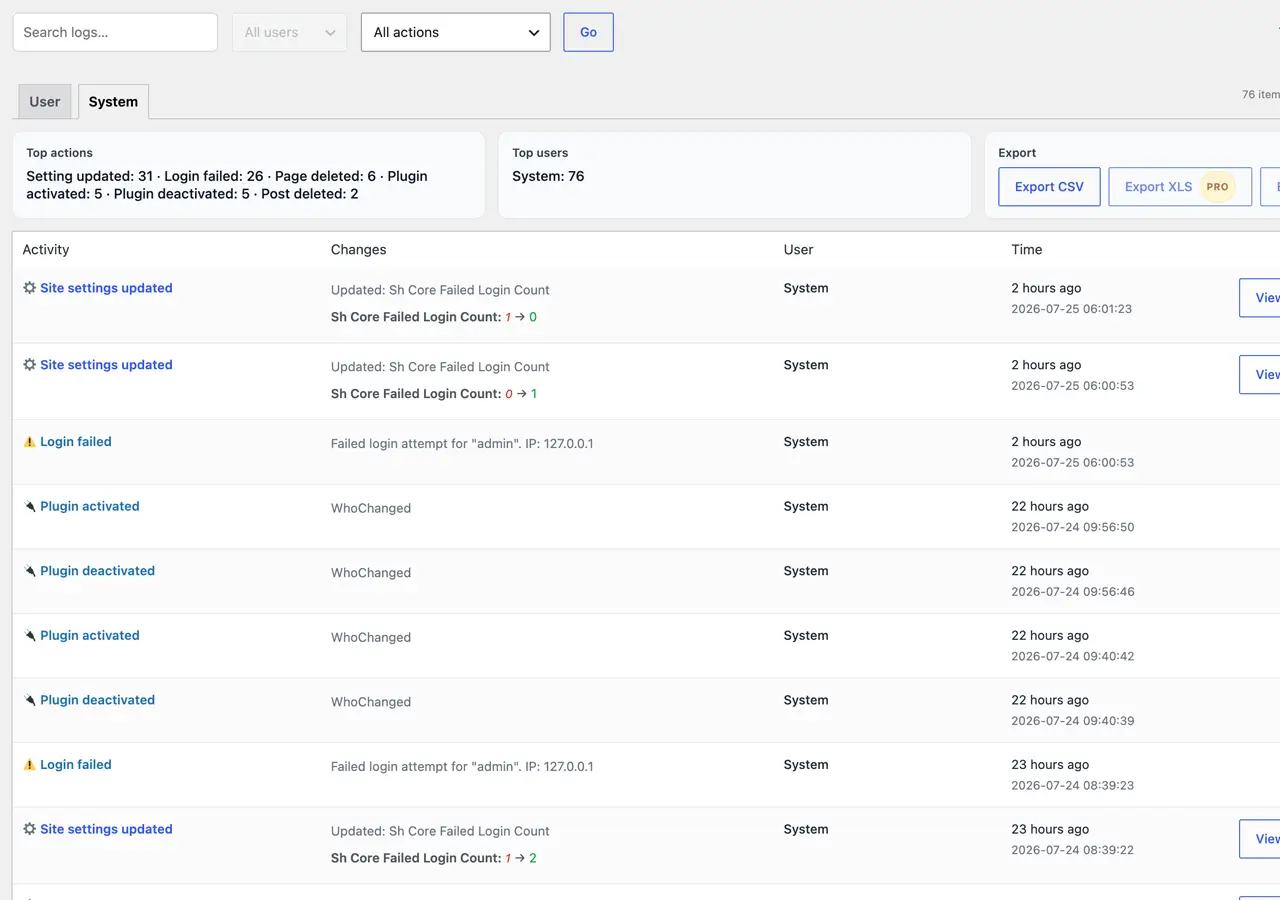Viewport: 1280px width, 900px height.
Task: Click Export XLS pro button
Action: (x=1180, y=187)
